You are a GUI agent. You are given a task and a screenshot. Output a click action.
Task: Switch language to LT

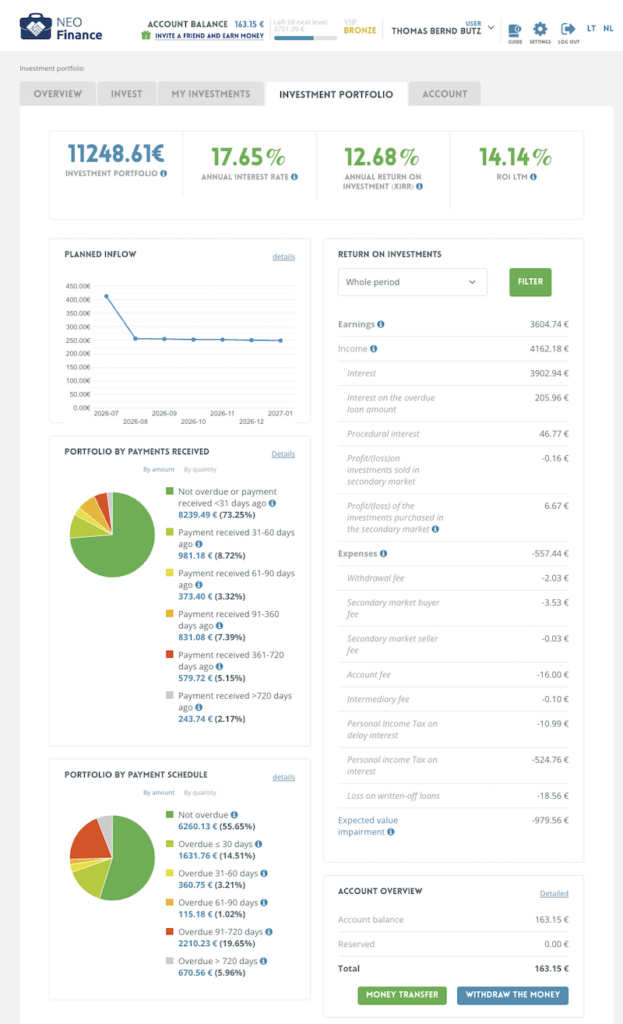coord(591,28)
